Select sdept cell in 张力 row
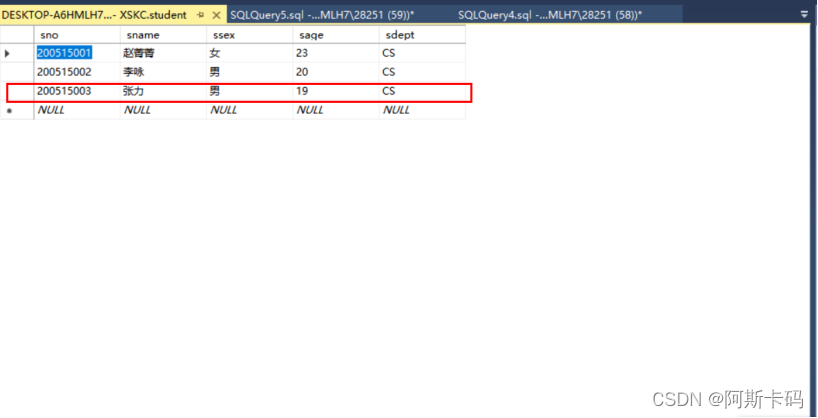 [x=423, y=91]
